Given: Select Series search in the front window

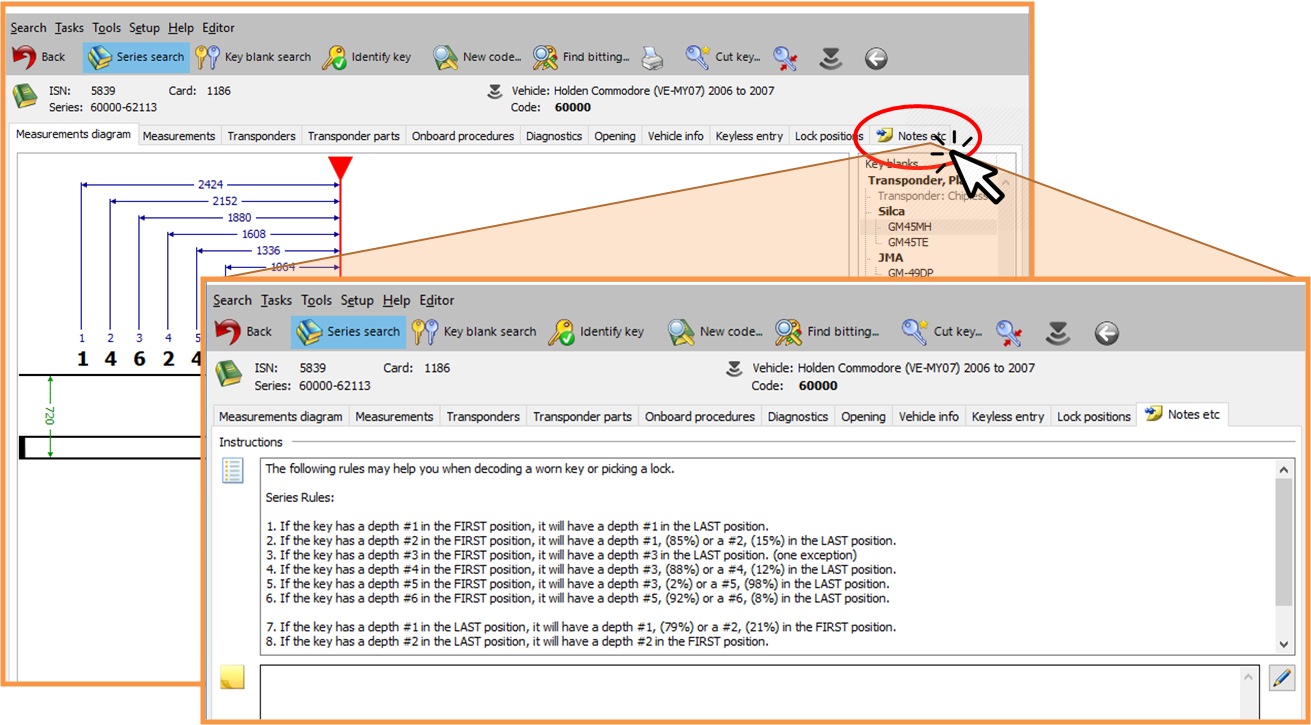Looking at the screenshot, I should 347,332.
